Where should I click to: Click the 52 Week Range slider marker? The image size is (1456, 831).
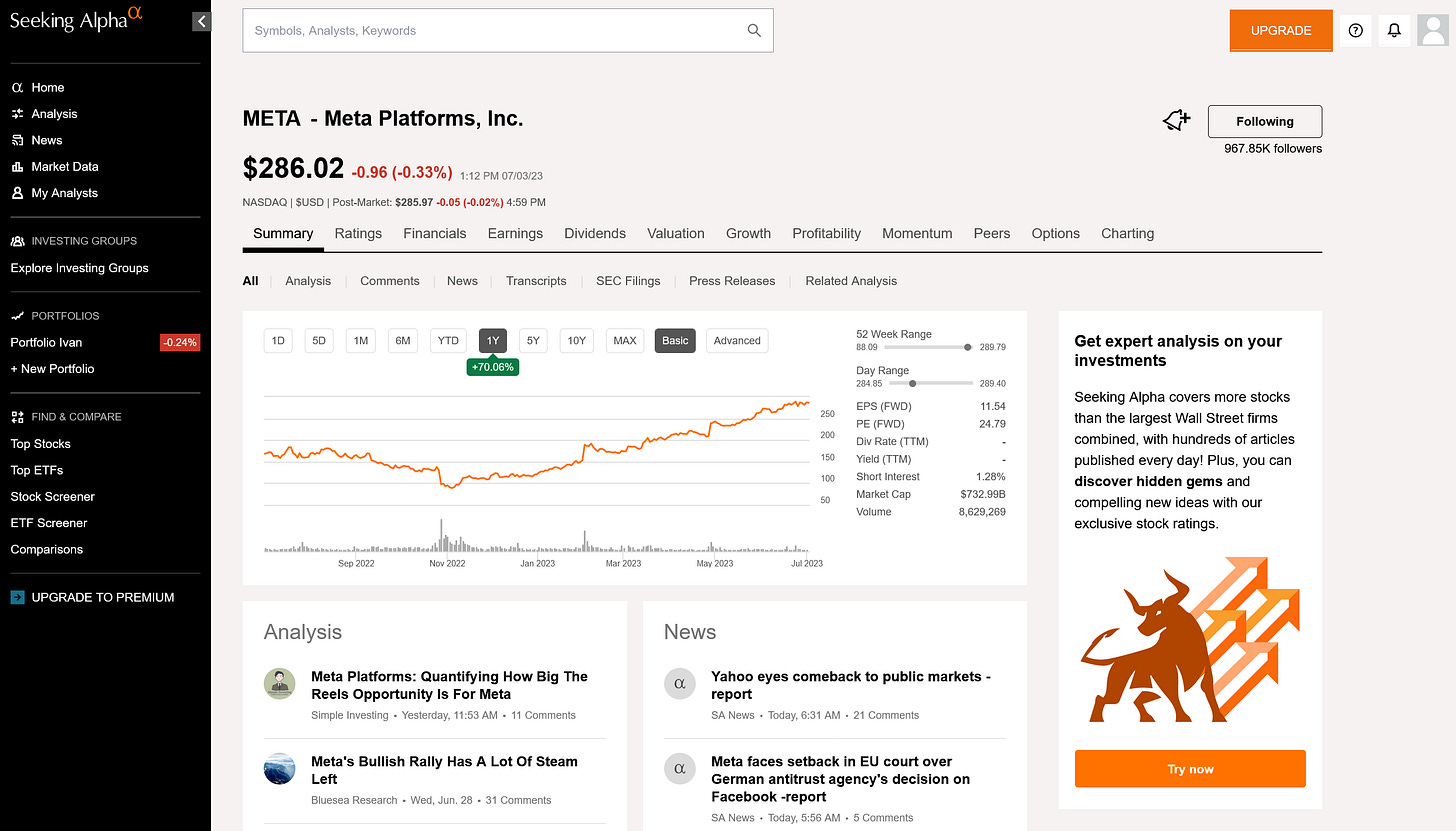[967, 347]
